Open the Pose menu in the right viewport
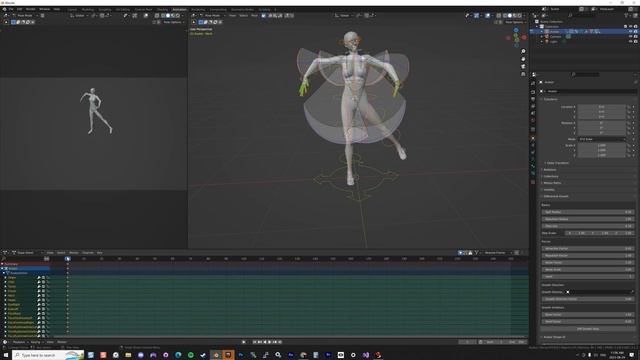Screen dimensions: 640x360 point(254,16)
